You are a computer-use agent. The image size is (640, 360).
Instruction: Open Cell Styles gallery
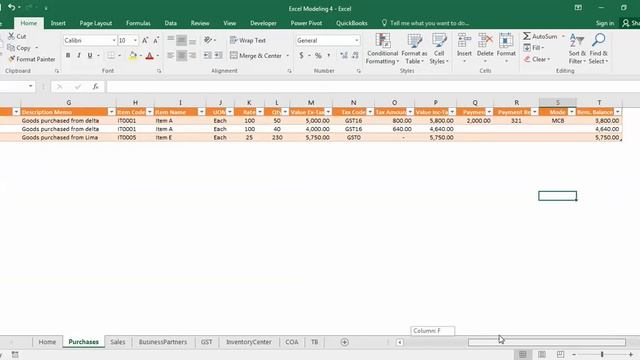(x=439, y=49)
